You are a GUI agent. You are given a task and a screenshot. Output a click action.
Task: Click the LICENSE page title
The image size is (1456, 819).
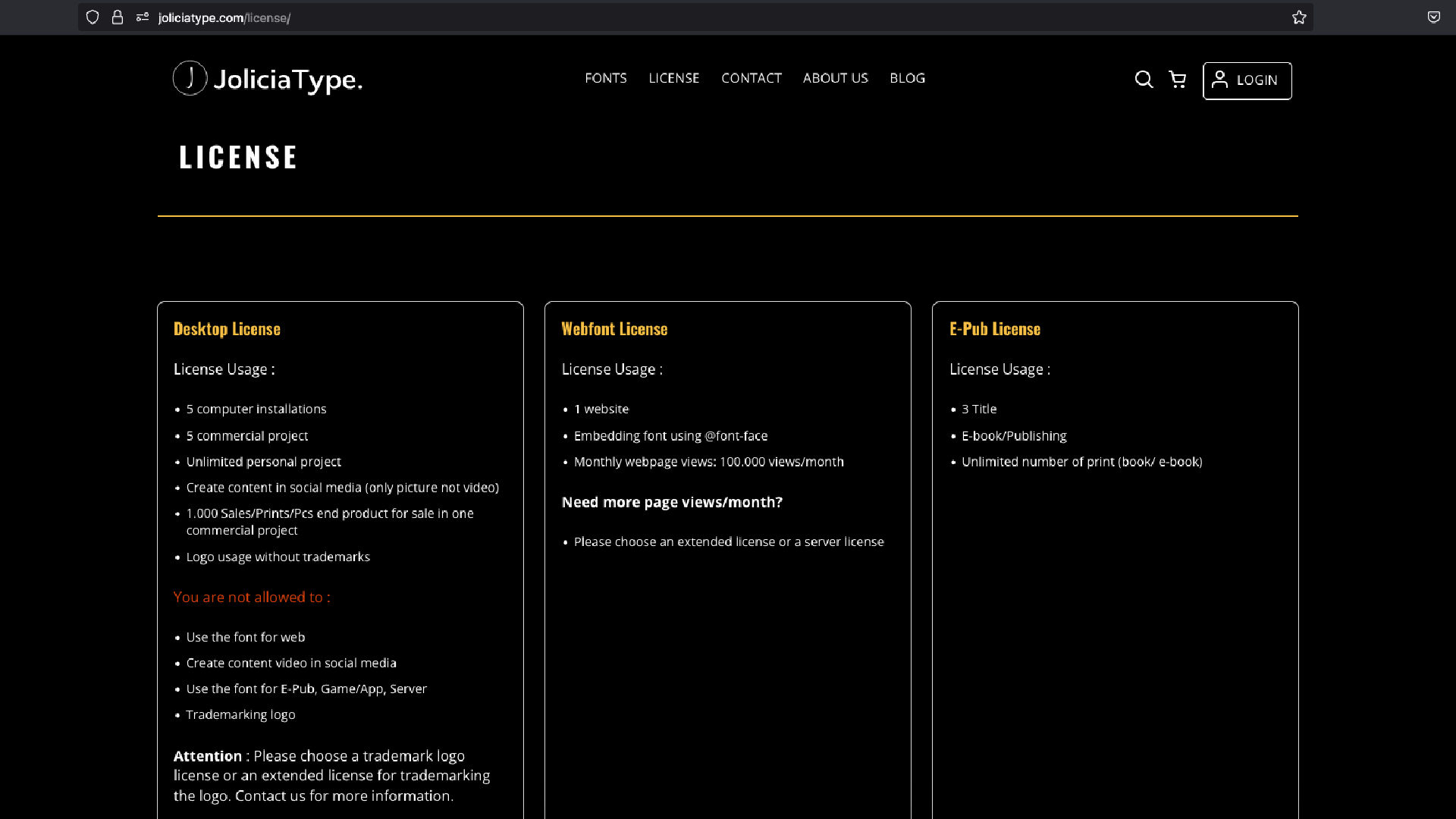[x=238, y=157]
